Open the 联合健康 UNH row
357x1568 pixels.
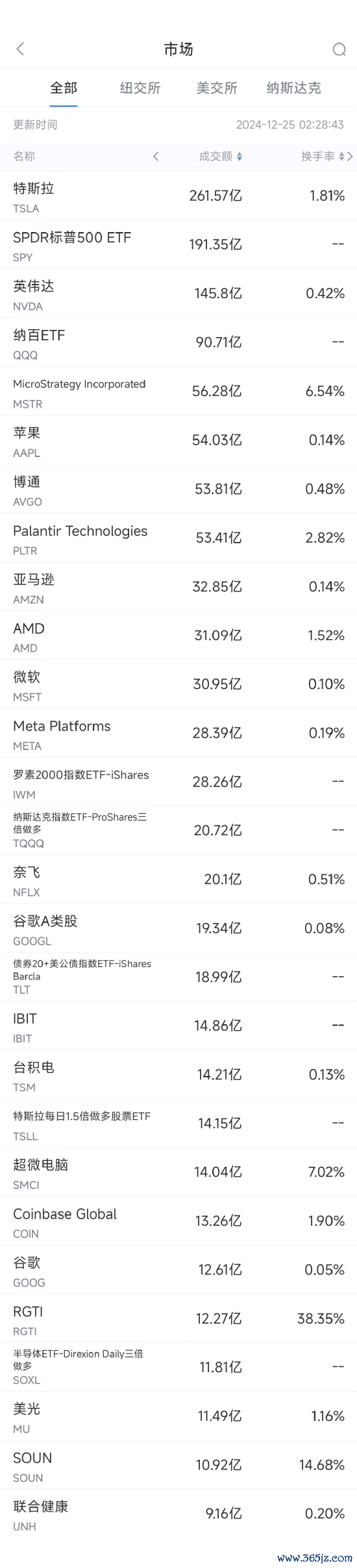[178, 1514]
